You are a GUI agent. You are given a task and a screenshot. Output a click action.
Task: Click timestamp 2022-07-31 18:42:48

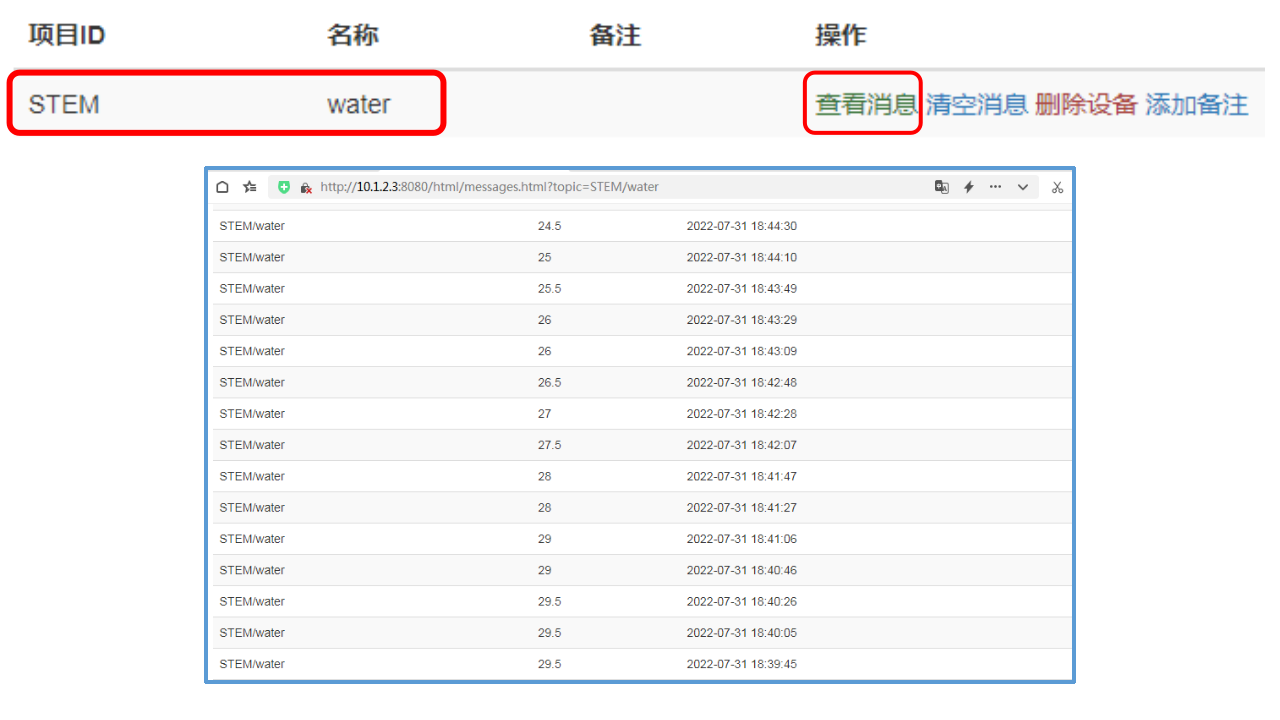coord(741,383)
